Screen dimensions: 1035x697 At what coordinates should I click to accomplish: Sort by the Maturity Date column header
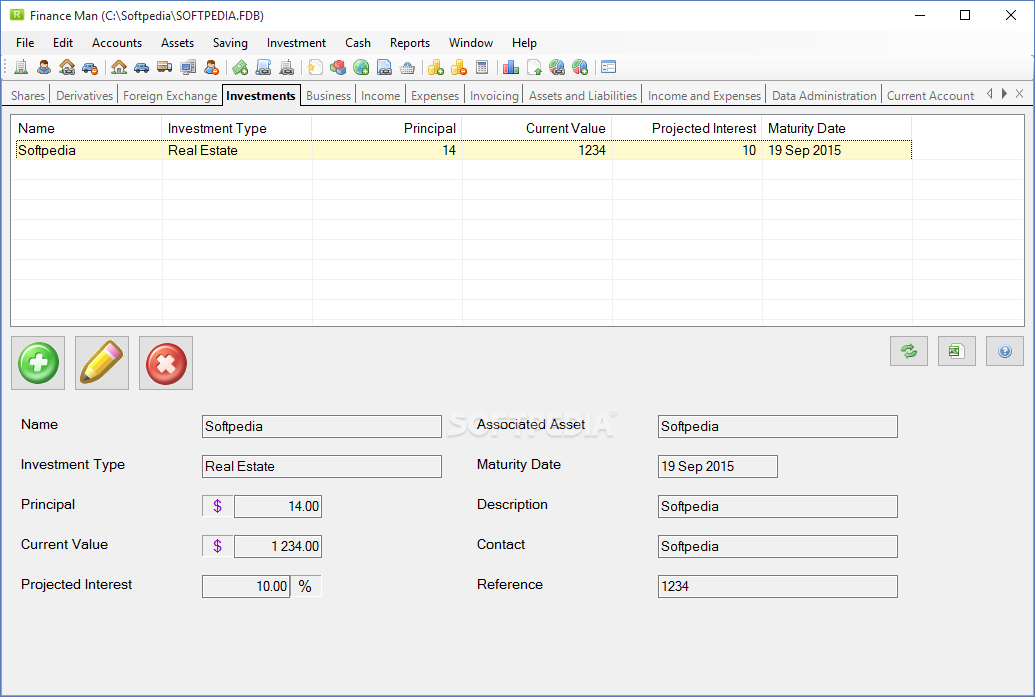pos(836,128)
